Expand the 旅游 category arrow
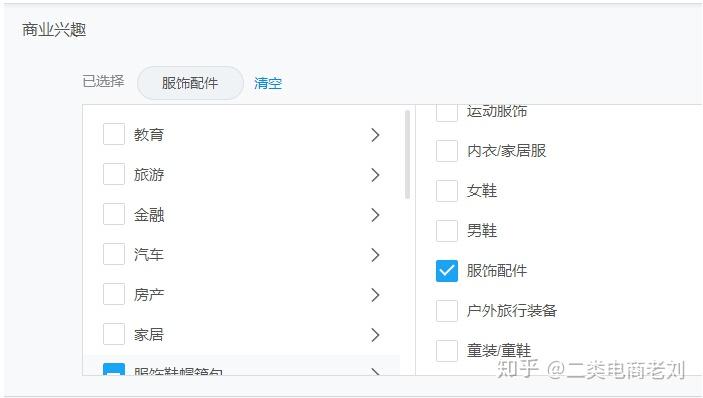The width and height of the screenshot is (703, 398). [376, 175]
